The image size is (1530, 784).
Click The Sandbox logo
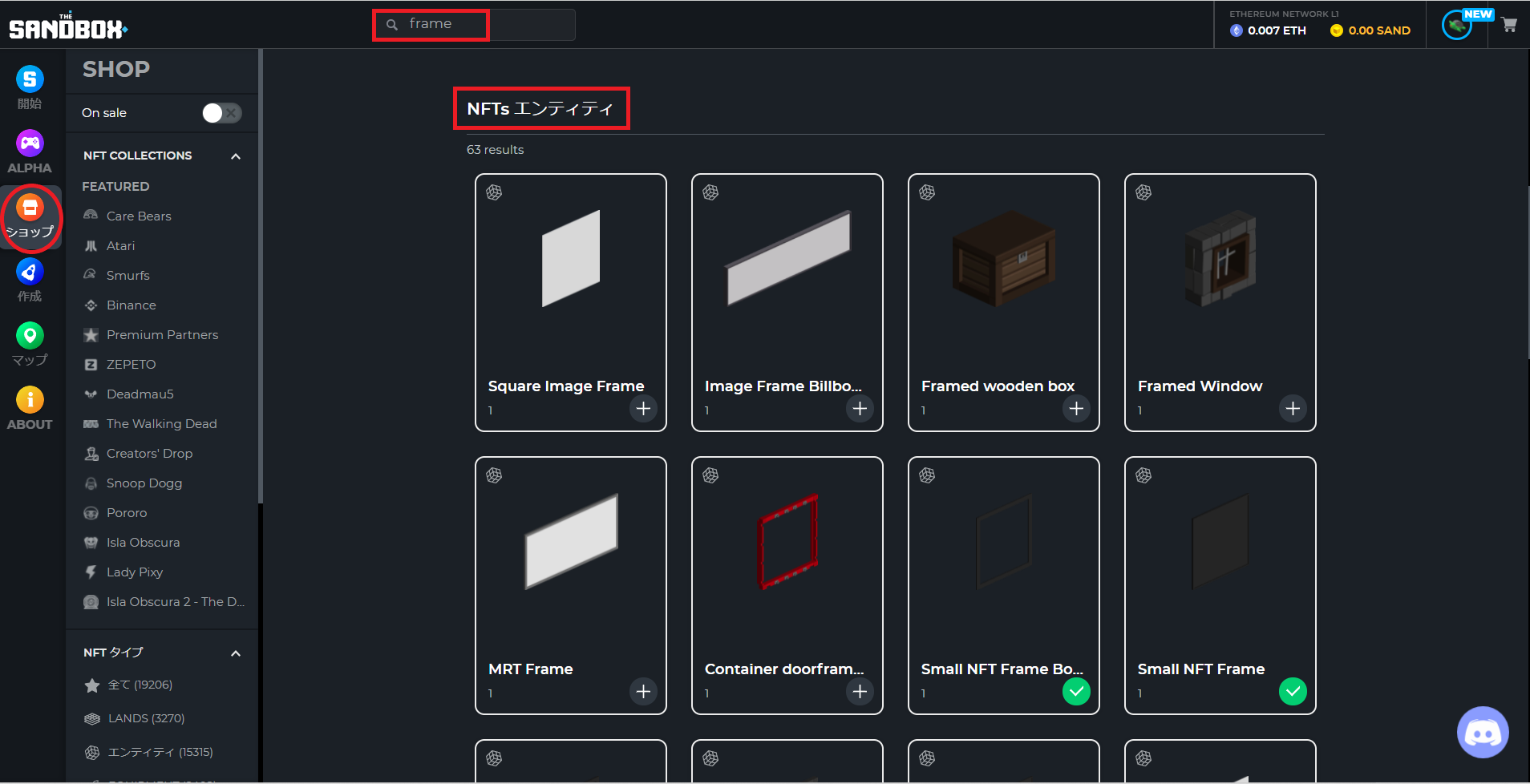click(68, 26)
